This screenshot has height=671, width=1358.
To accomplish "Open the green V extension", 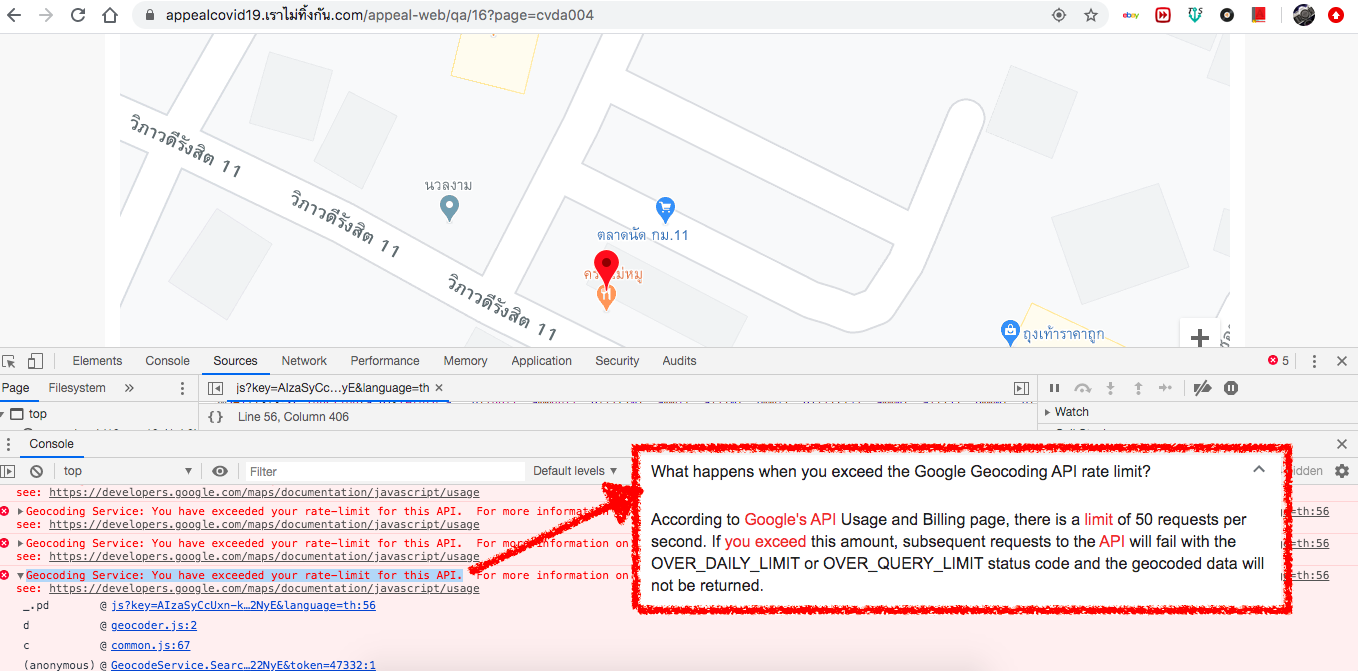I will [x=1195, y=16].
